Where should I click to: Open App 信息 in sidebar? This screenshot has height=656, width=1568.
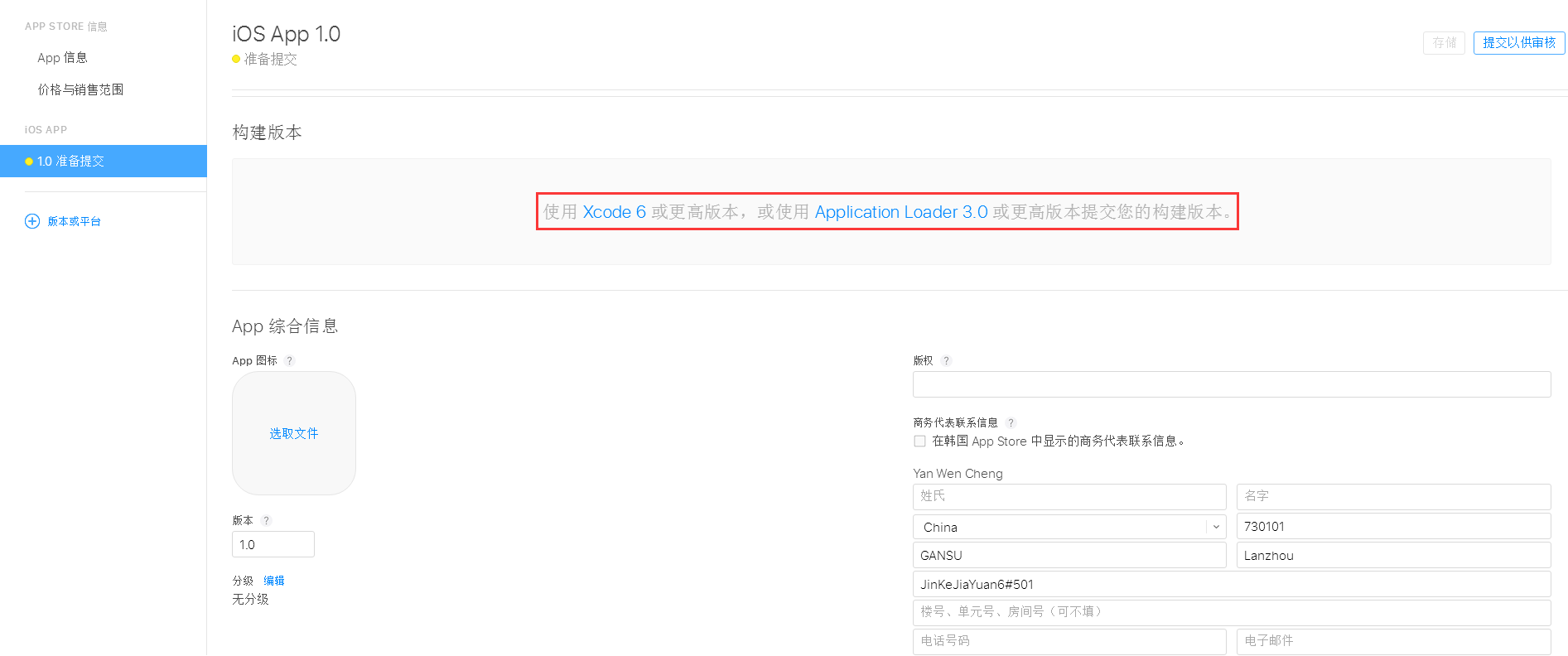62,57
